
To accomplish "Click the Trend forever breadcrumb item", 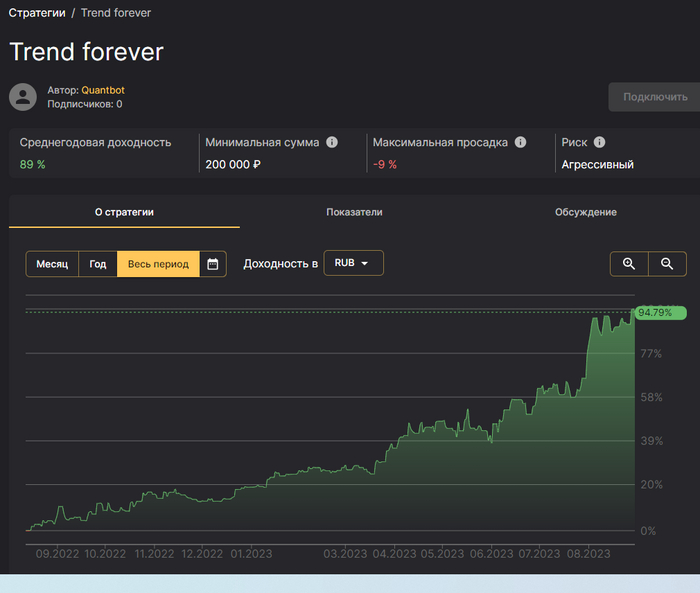I will (118, 13).
